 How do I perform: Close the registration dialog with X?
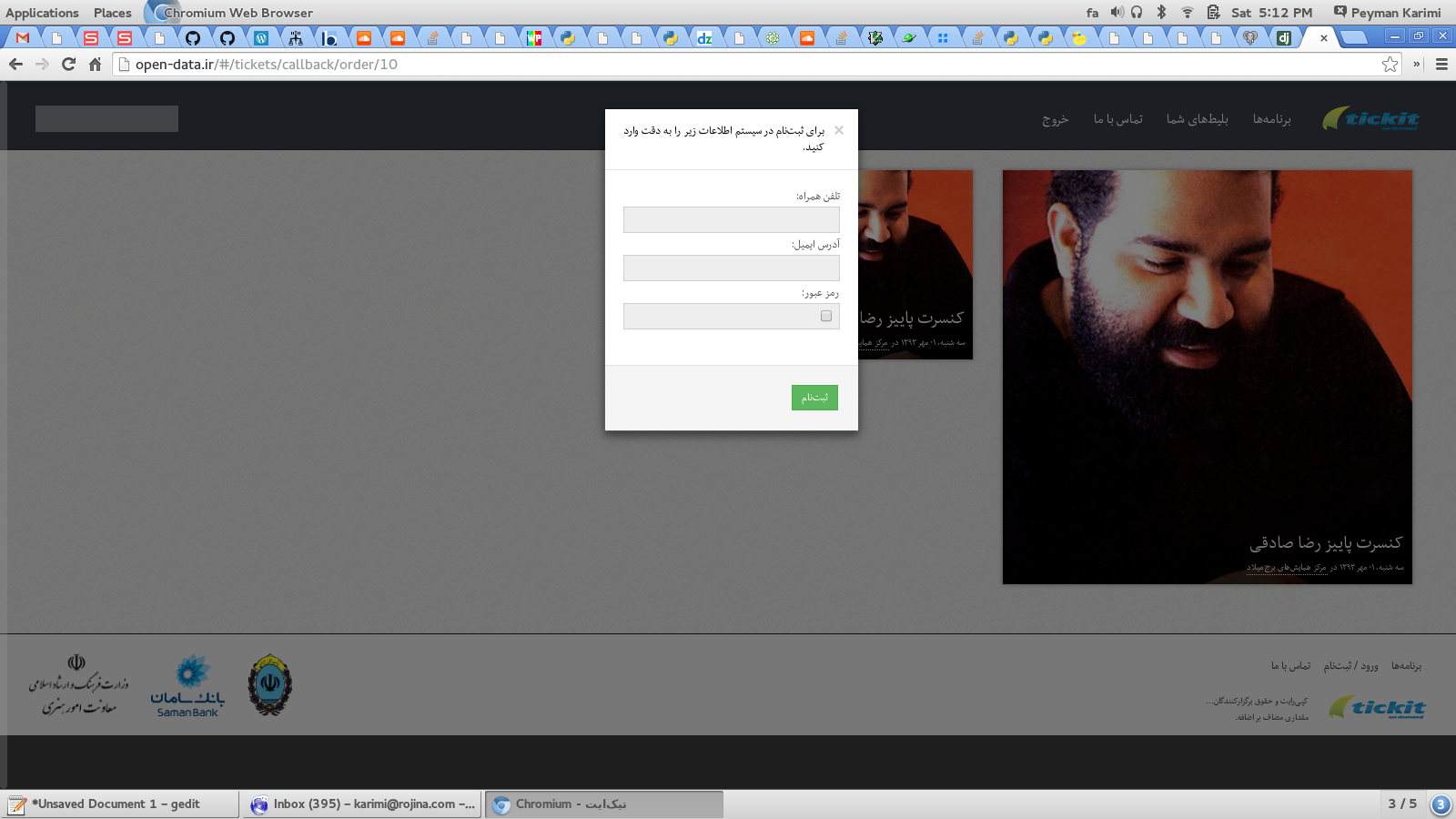839,130
